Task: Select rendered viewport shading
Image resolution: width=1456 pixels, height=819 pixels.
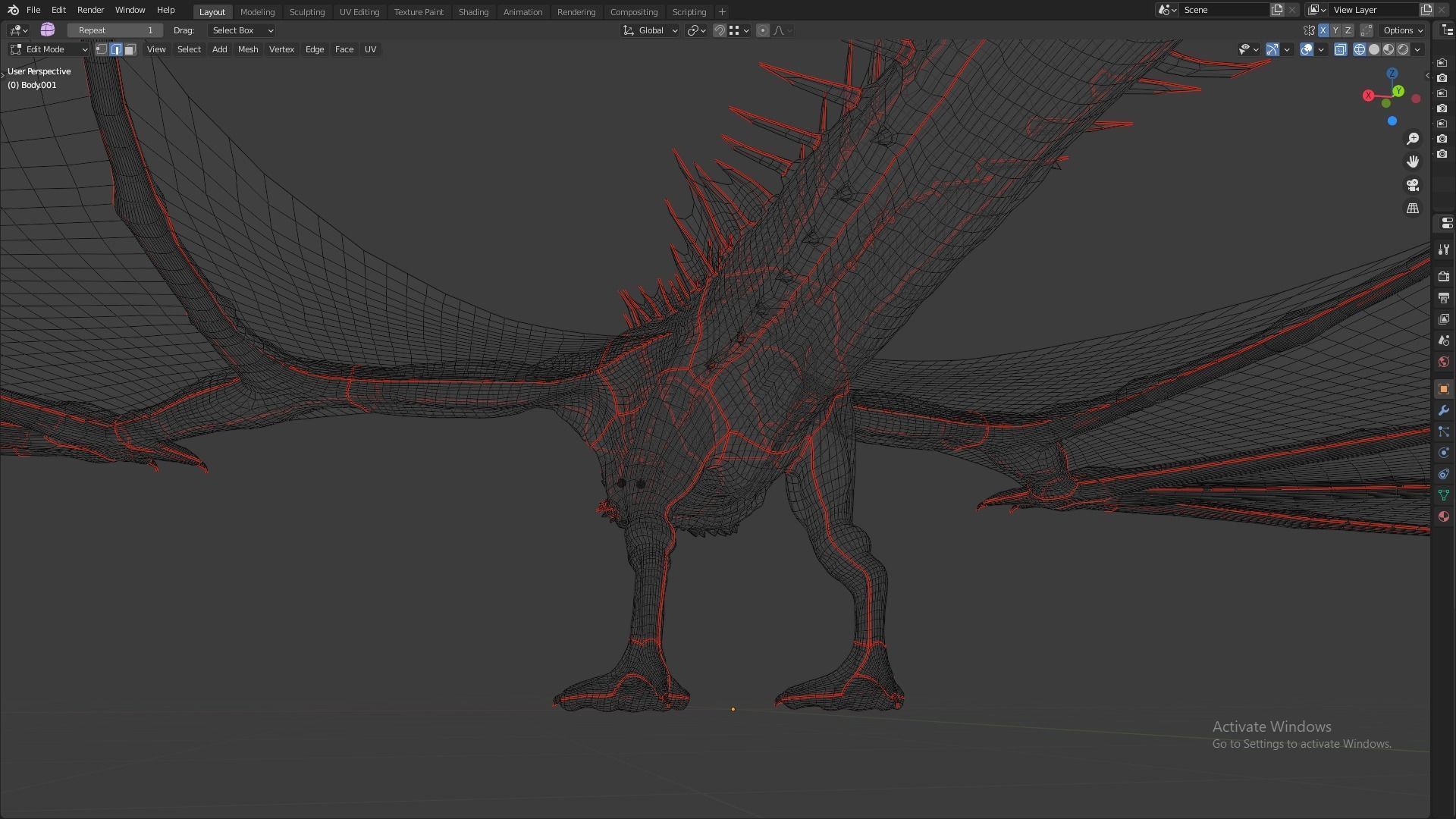Action: [x=1403, y=49]
